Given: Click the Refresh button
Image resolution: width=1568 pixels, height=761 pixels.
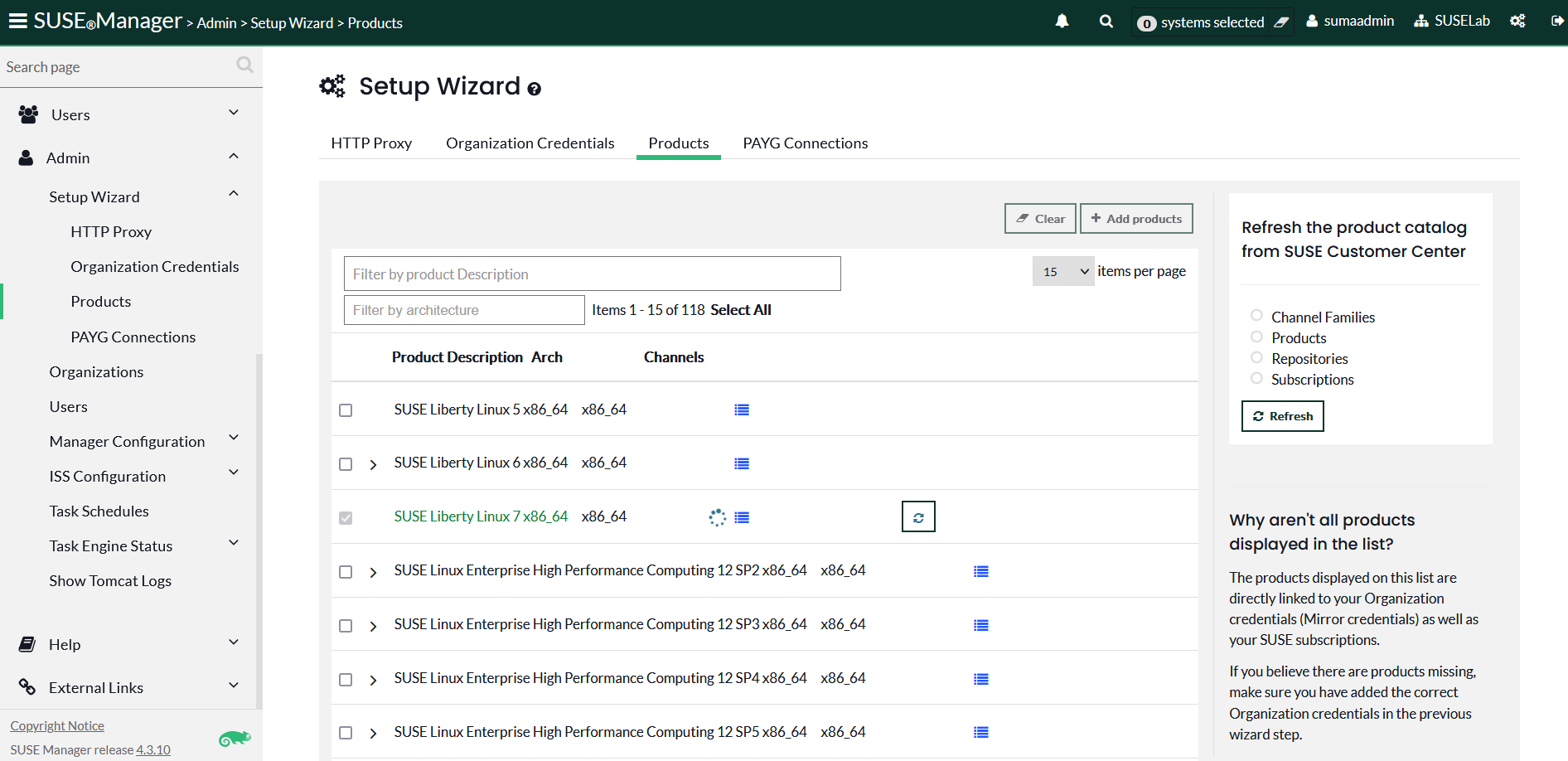Looking at the screenshot, I should (x=1282, y=416).
